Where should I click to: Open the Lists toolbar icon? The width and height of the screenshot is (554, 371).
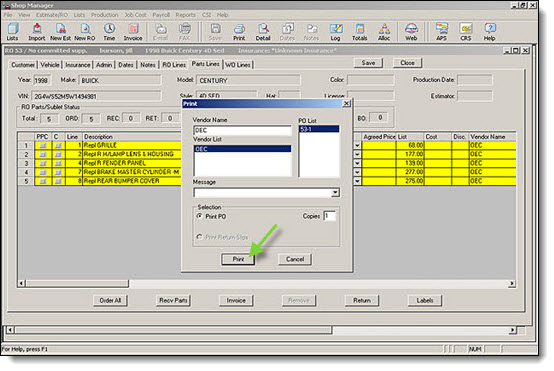tap(12, 32)
